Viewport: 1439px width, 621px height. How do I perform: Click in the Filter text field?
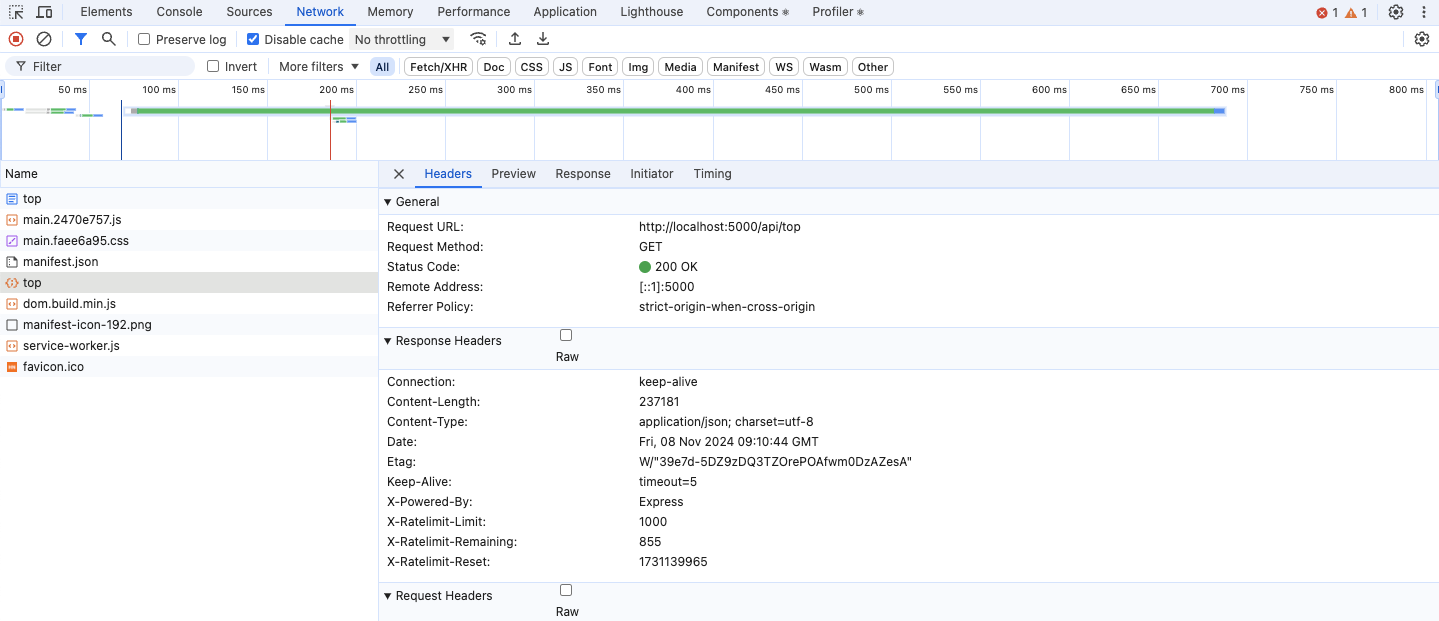110,66
